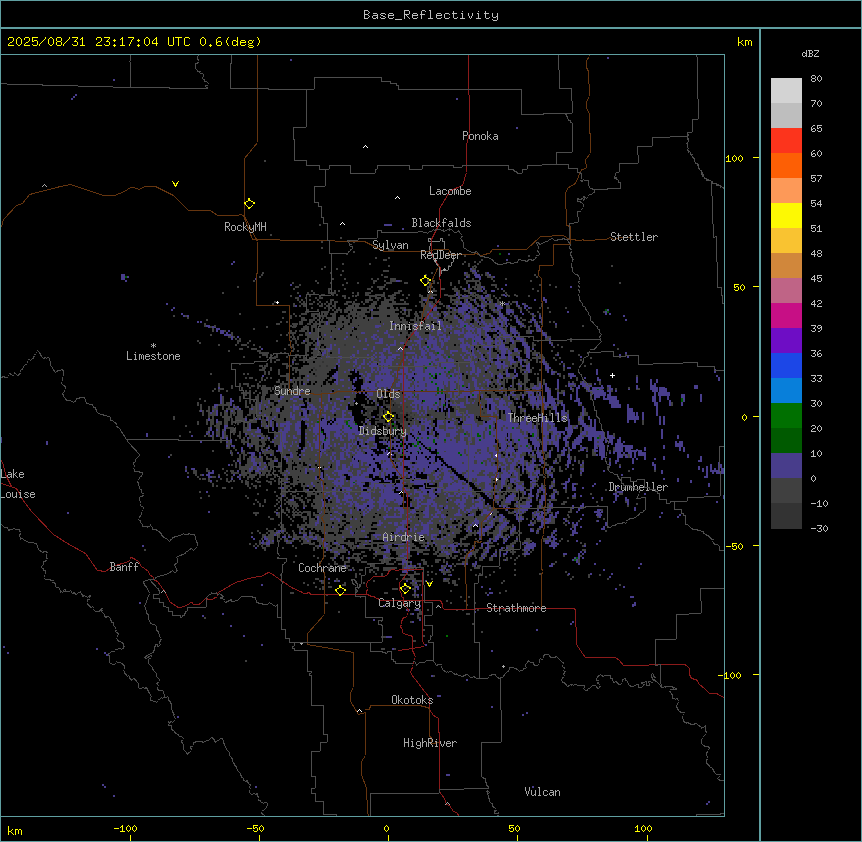The width and height of the screenshot is (862, 842).
Task: Click the white plus marker north of Drumheller
Action: (612, 375)
